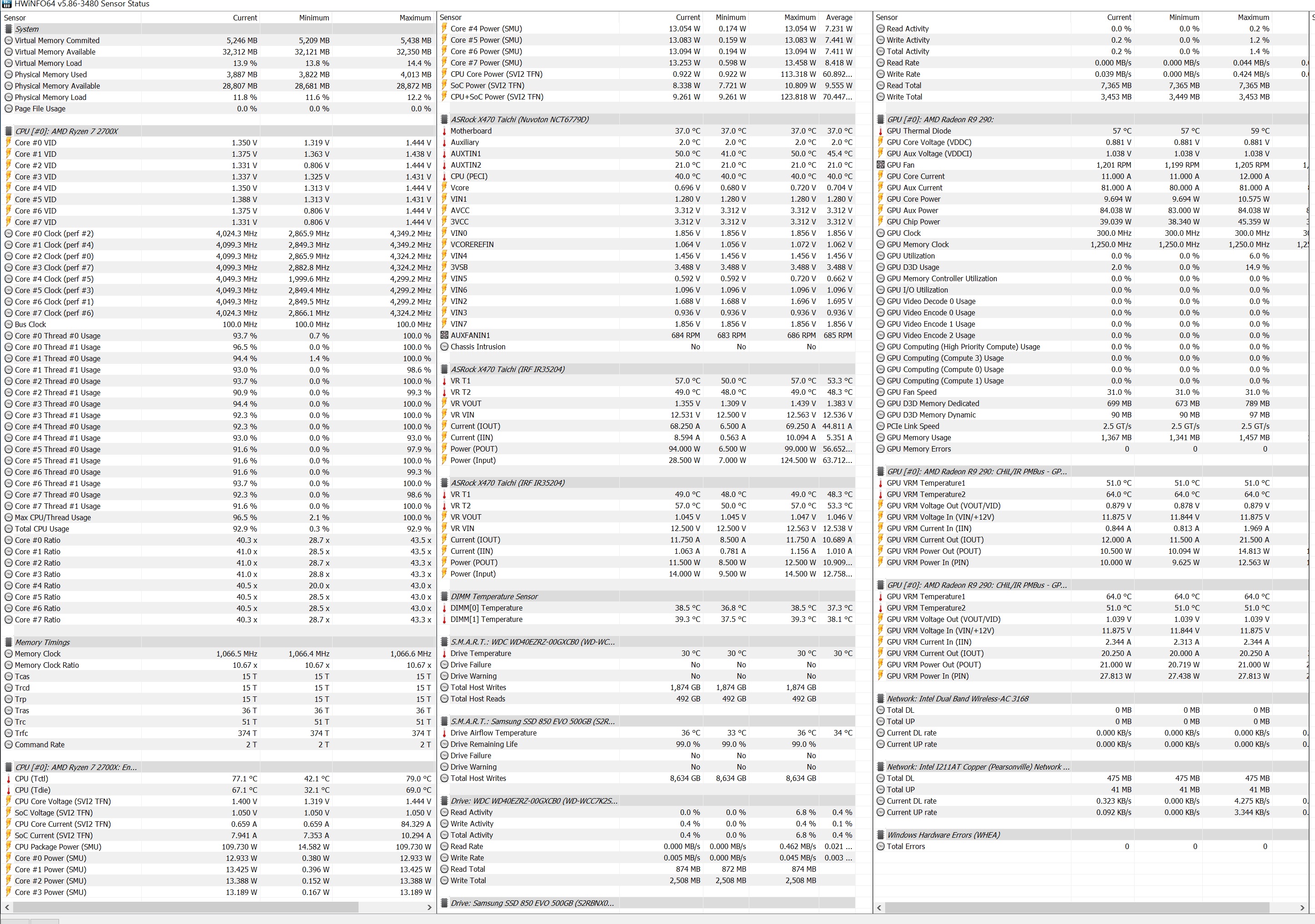This screenshot has width=1315, height=924.
Task: Click the fan icon next to AUXFANIN1
Action: (444, 335)
